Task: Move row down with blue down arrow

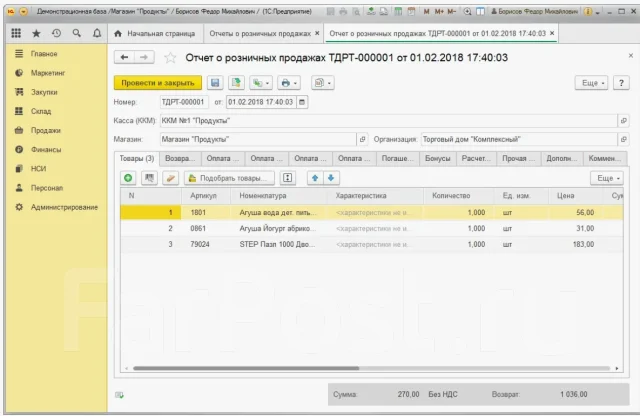Action: [x=331, y=178]
